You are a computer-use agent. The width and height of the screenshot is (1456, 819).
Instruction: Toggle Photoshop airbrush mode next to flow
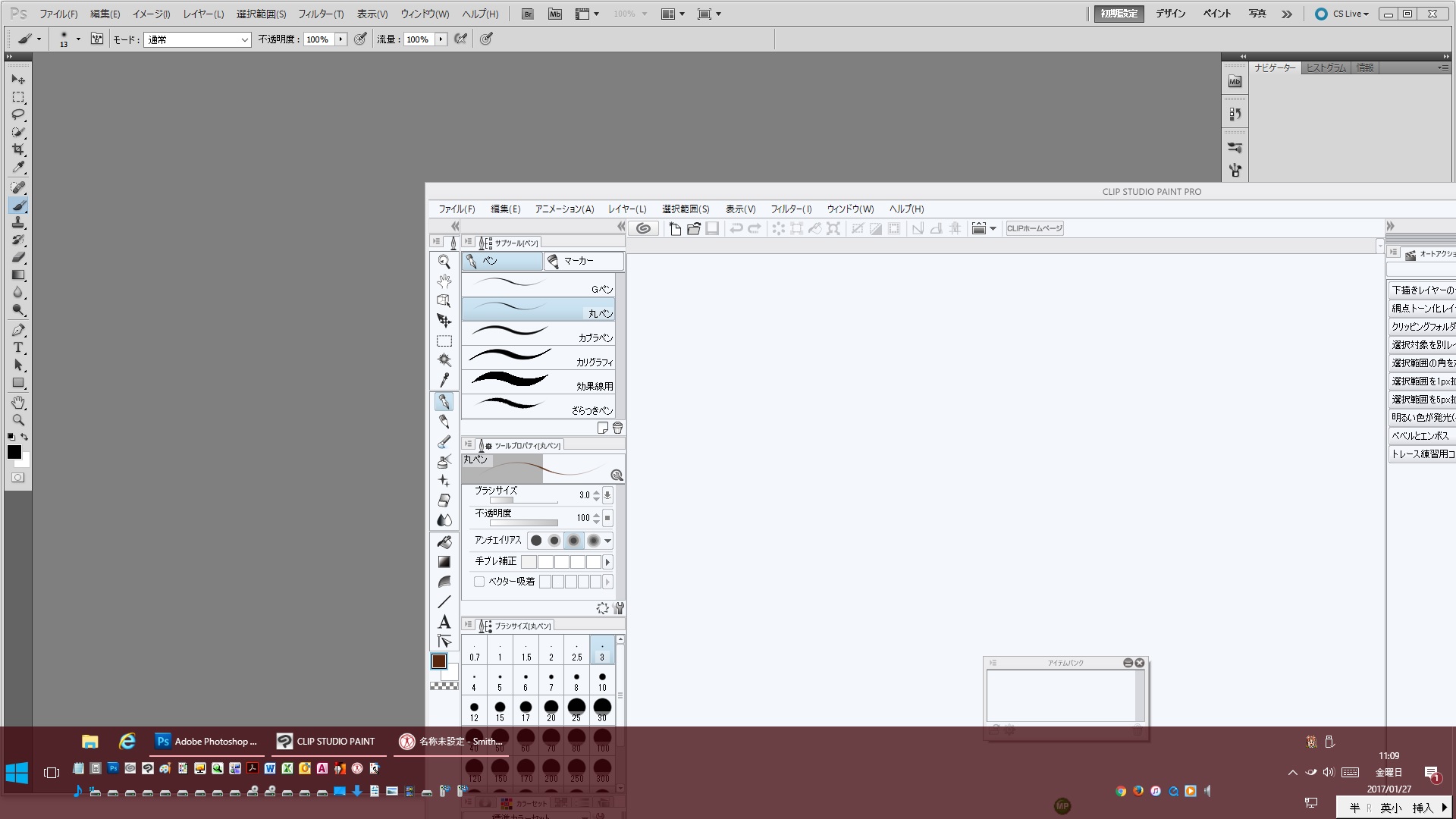[x=460, y=39]
